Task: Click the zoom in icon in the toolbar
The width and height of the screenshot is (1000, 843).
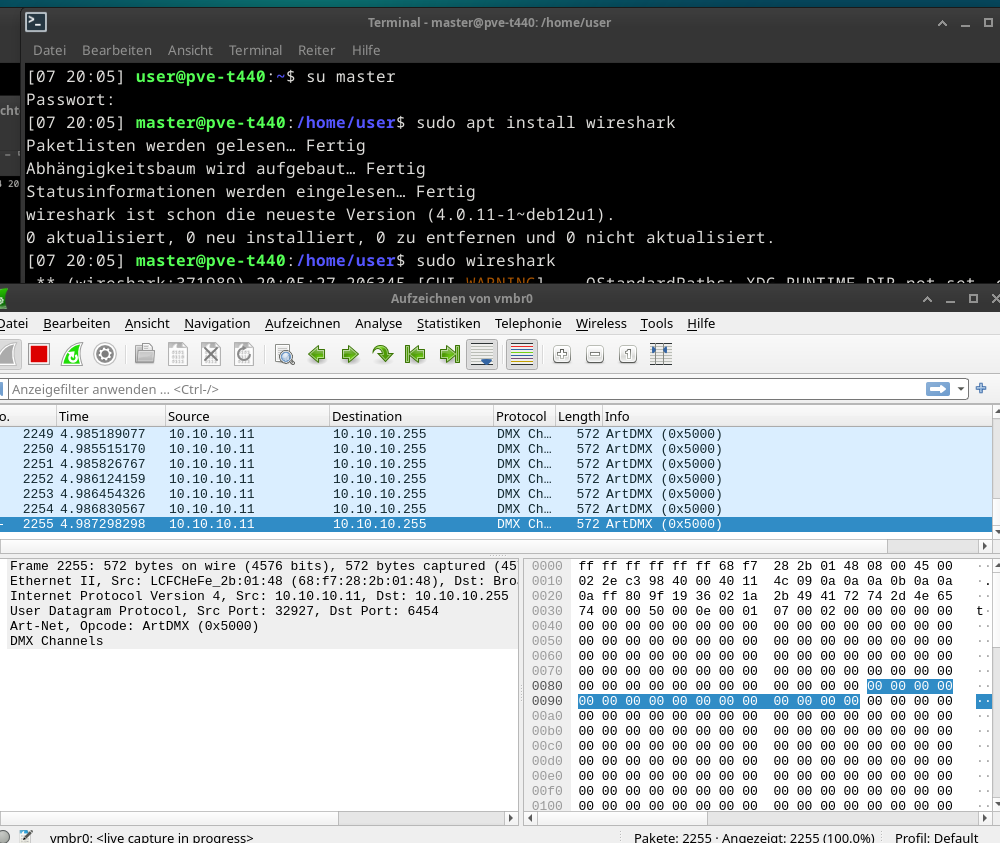Action: tap(562, 354)
